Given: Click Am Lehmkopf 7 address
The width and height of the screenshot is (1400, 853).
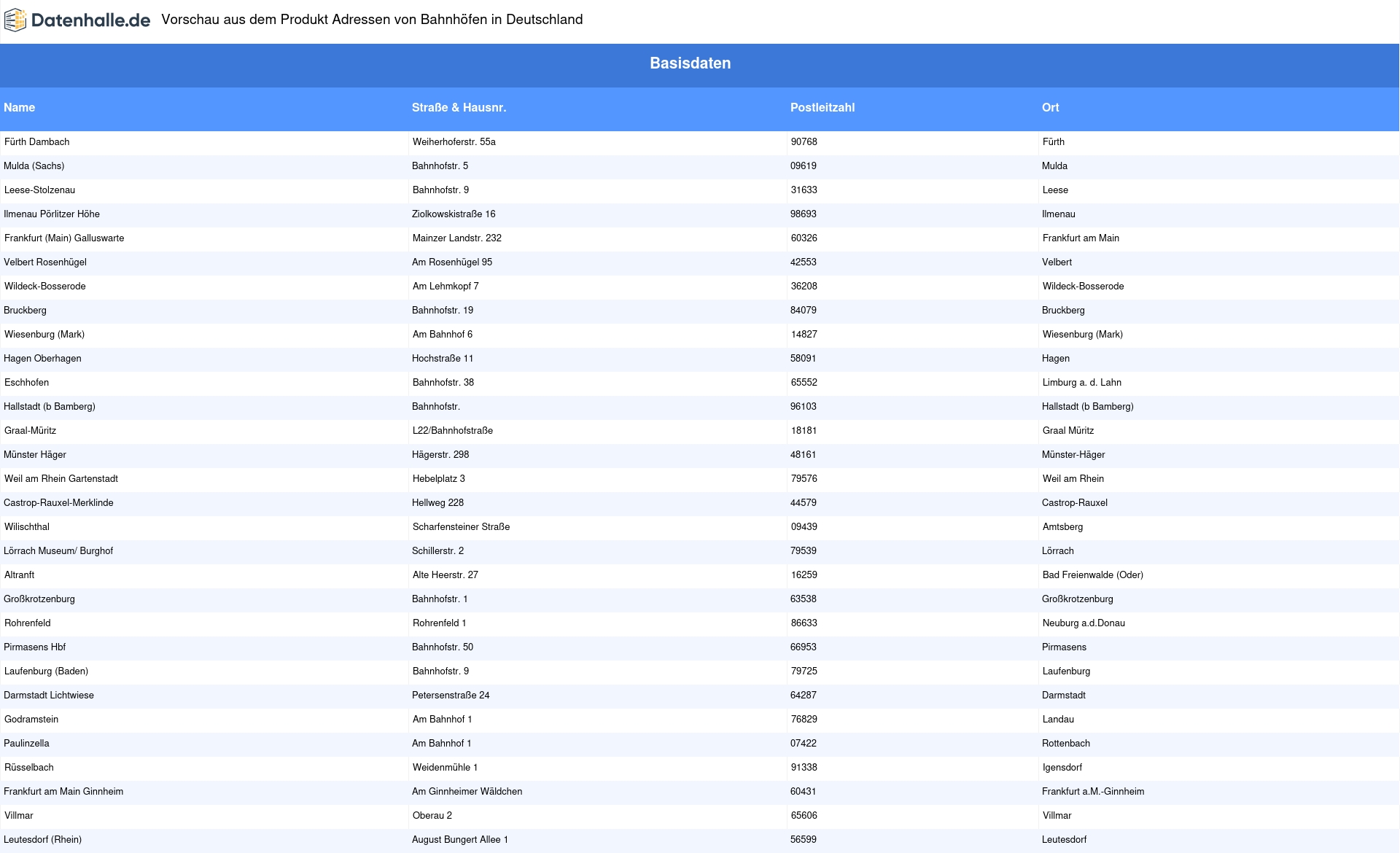Looking at the screenshot, I should pyautogui.click(x=446, y=287).
